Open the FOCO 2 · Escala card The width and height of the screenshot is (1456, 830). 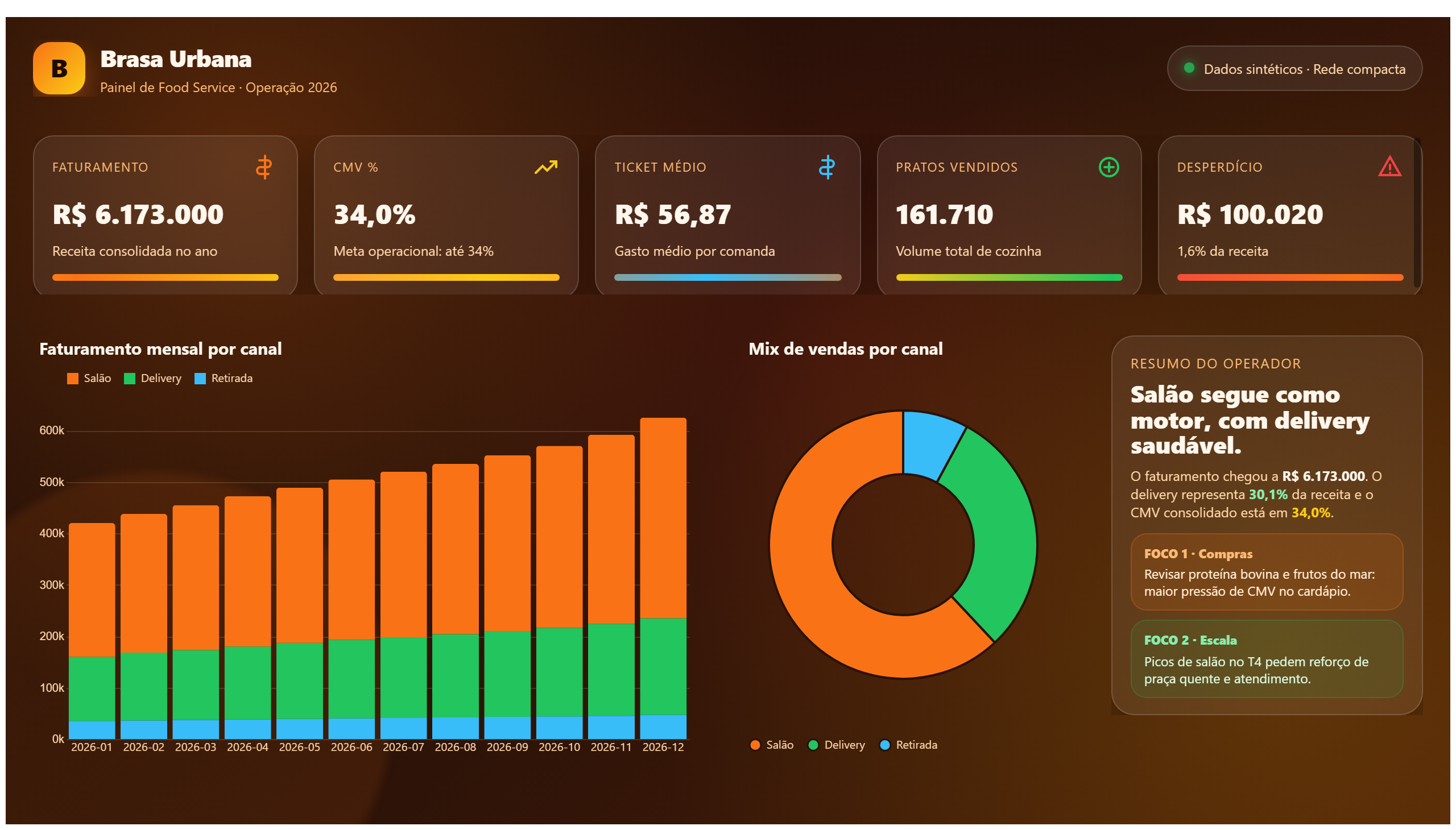[x=1267, y=659]
